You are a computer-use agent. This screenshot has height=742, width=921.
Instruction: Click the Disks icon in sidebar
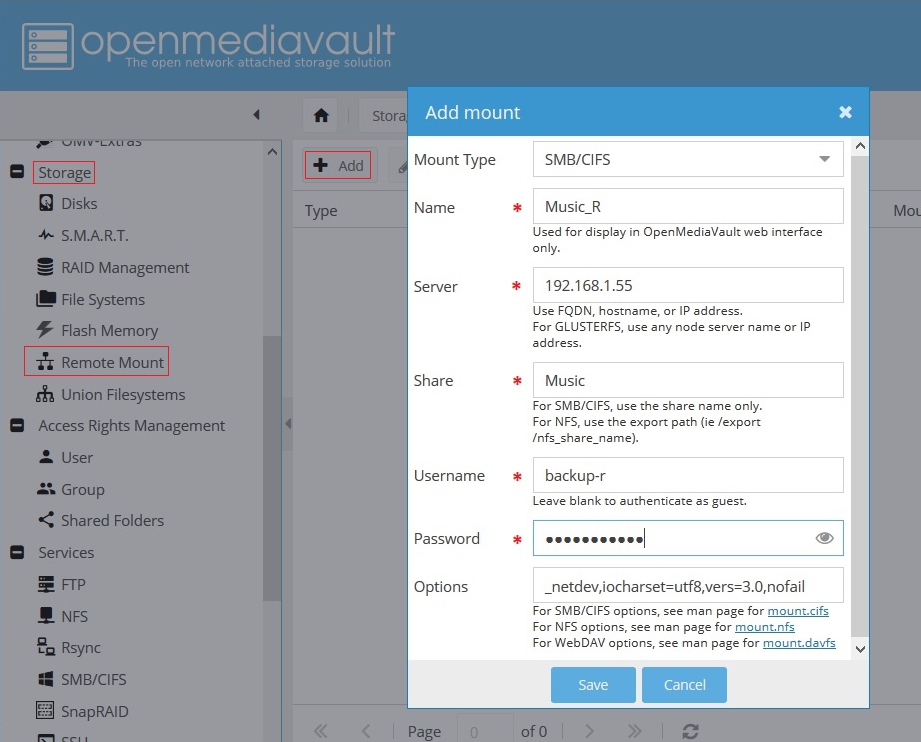(45, 203)
